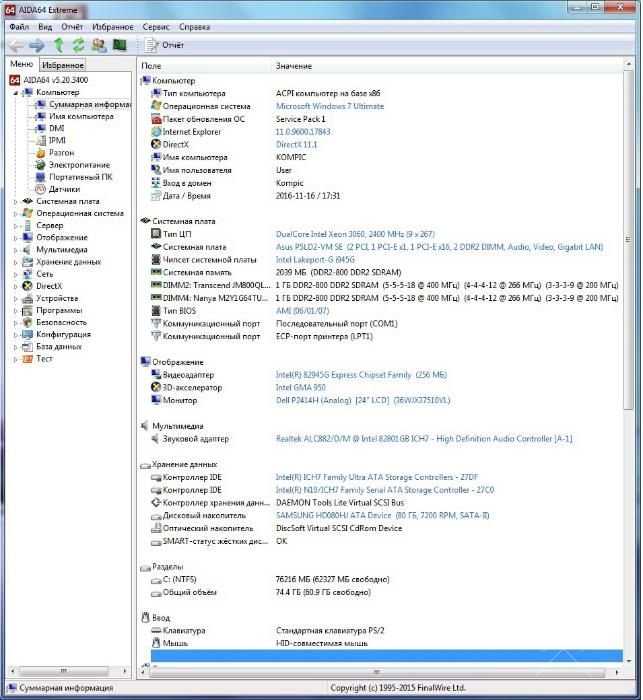Click the users icon in the toolbar

click(x=99, y=45)
